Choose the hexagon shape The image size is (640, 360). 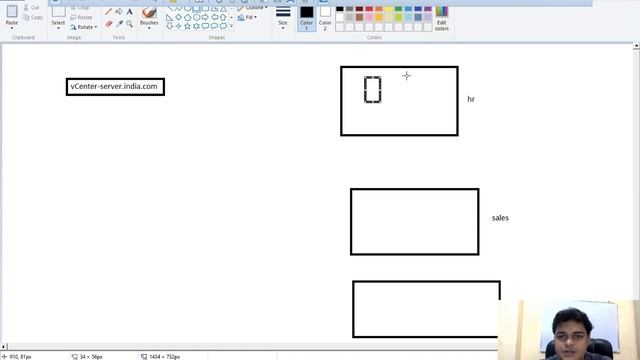point(196,18)
